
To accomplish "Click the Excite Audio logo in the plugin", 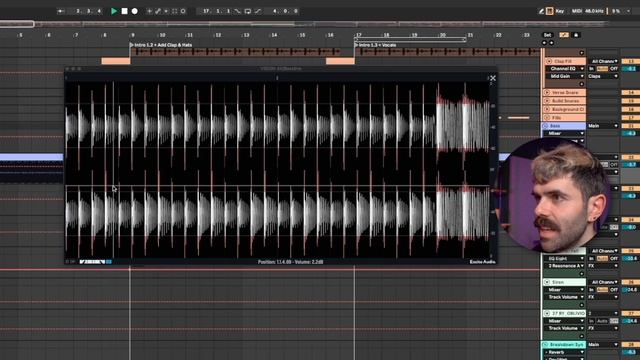I will tap(482, 262).
